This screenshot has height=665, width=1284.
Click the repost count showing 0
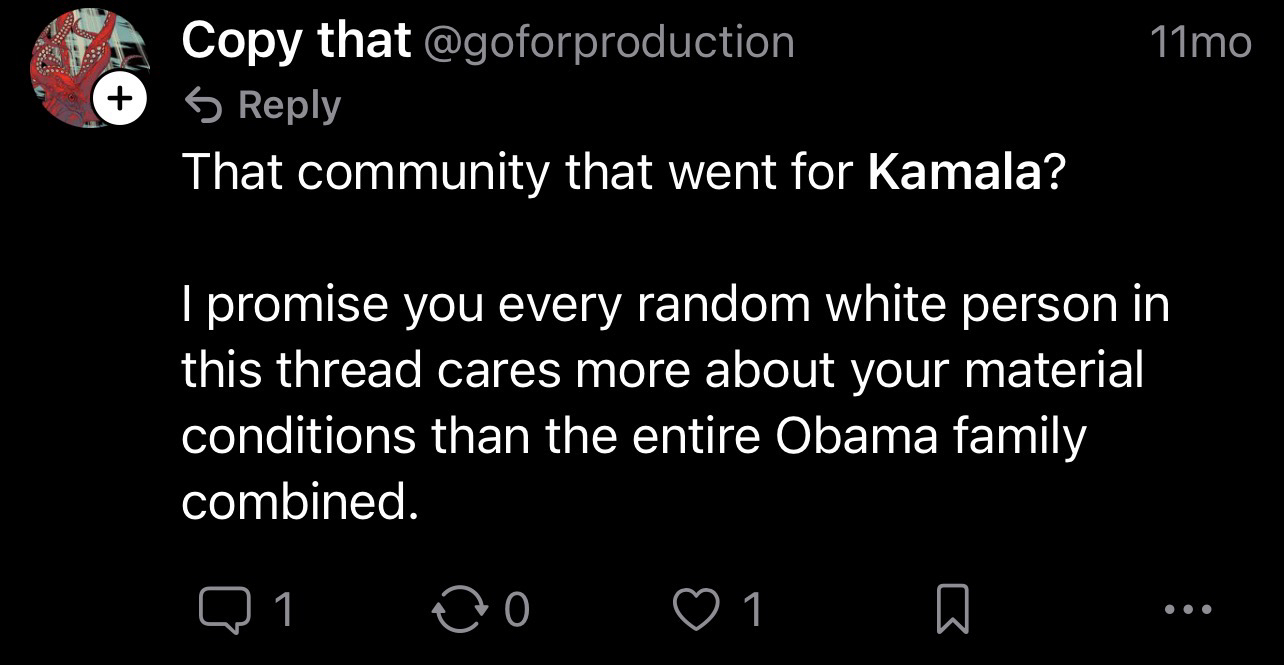pyautogui.click(x=515, y=609)
